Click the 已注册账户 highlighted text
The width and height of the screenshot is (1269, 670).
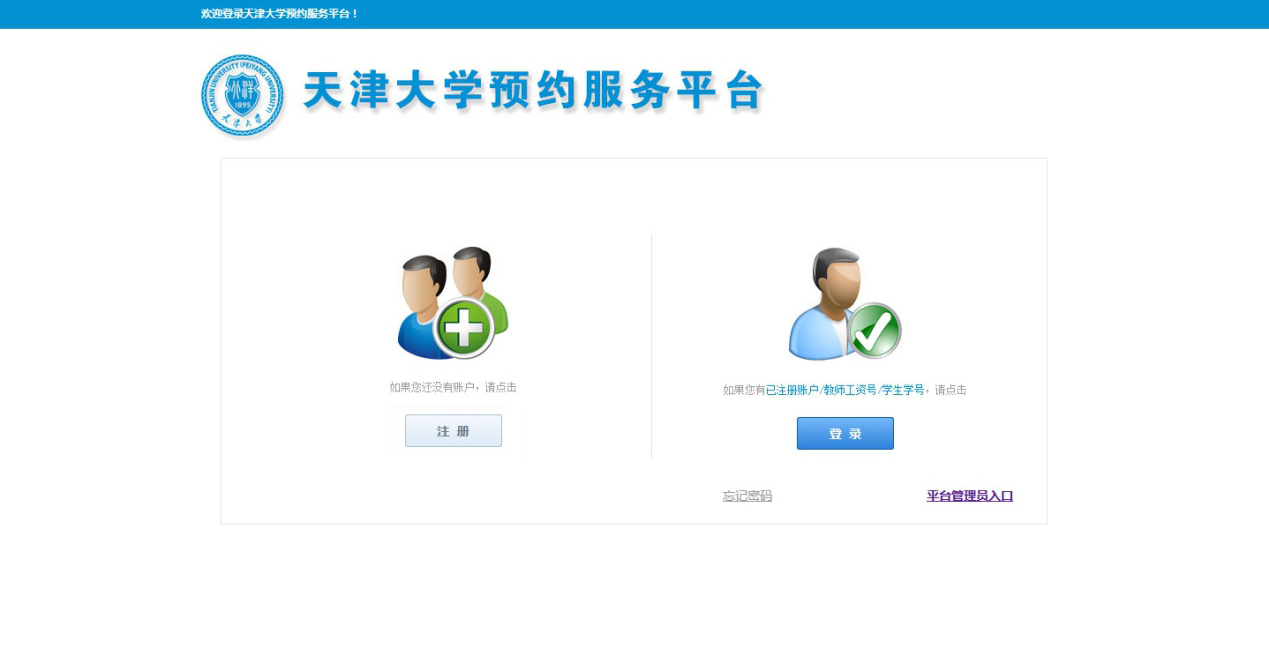pyautogui.click(x=792, y=390)
